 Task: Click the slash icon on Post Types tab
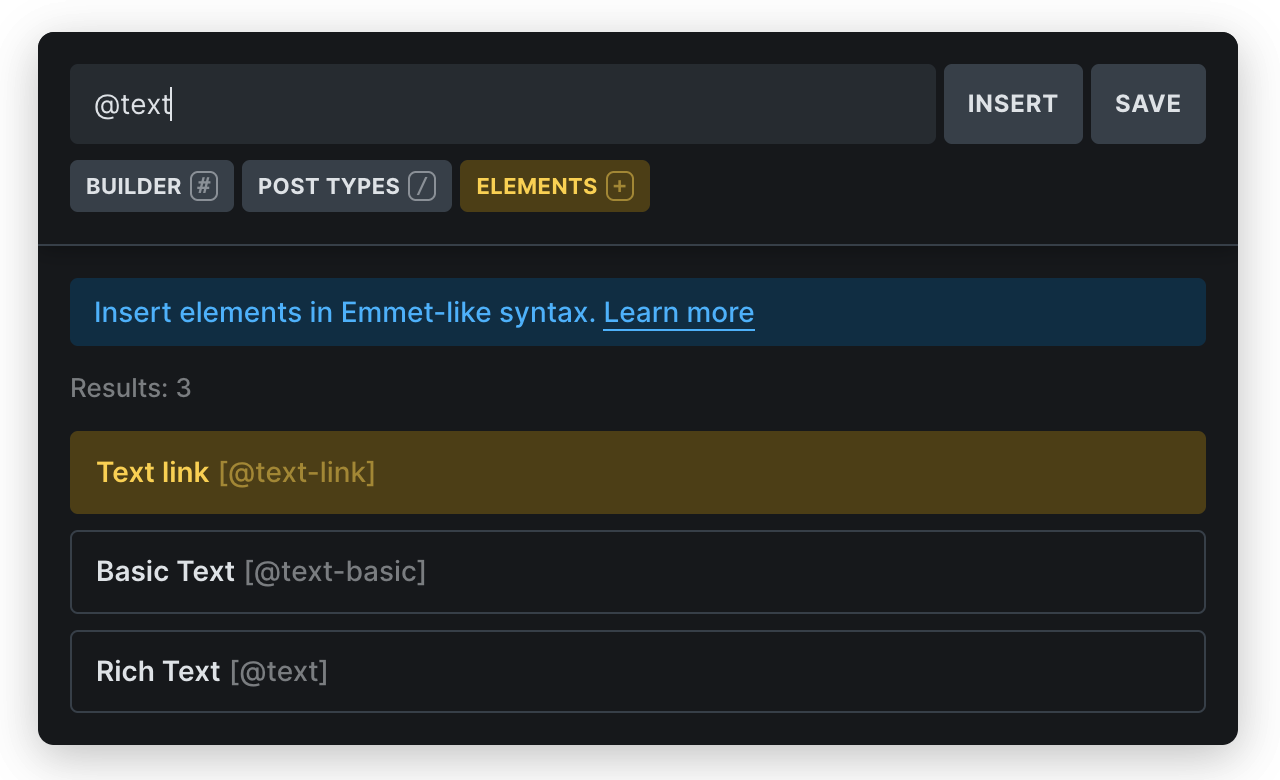422,186
